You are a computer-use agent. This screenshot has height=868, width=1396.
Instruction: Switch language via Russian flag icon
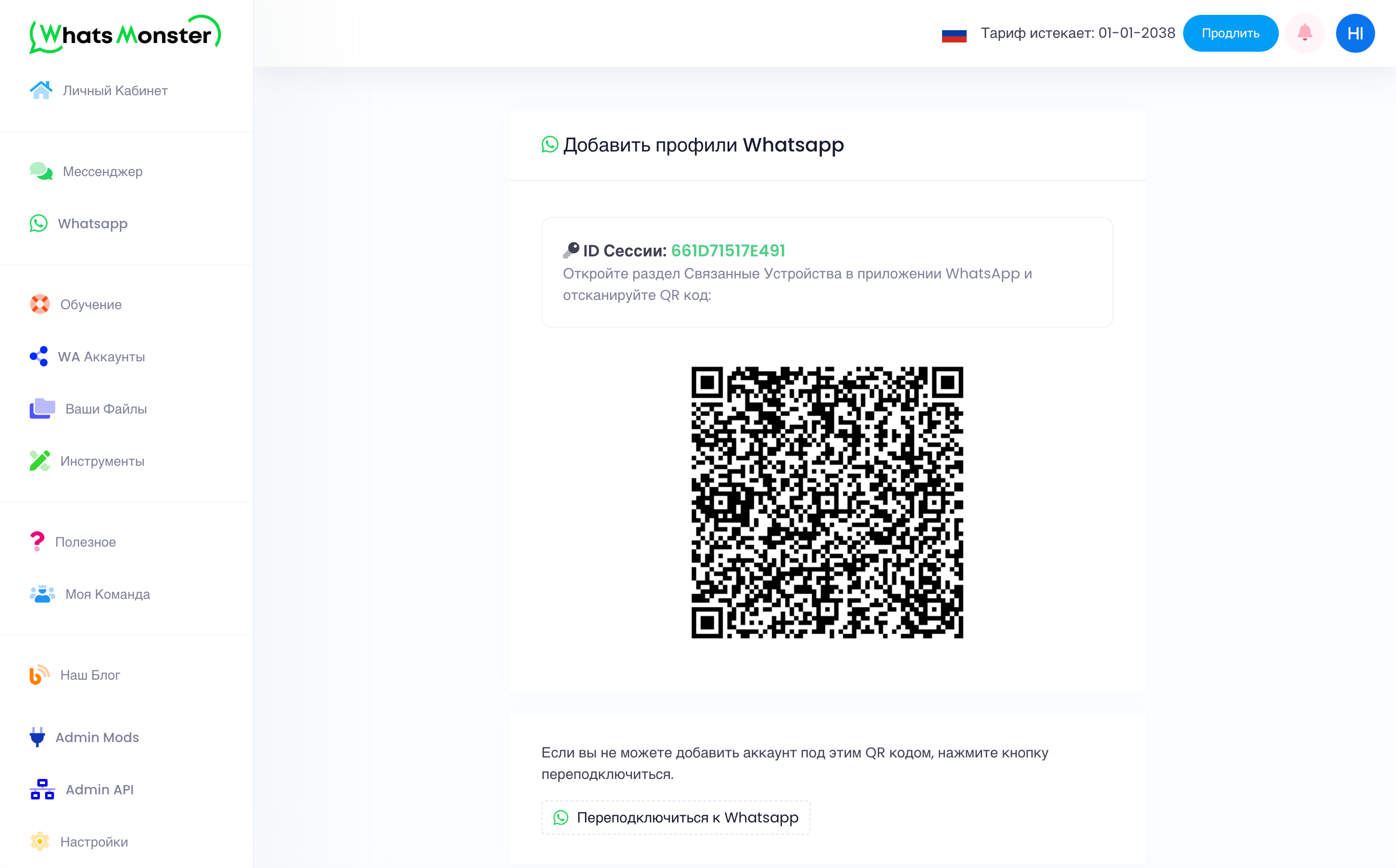click(954, 34)
